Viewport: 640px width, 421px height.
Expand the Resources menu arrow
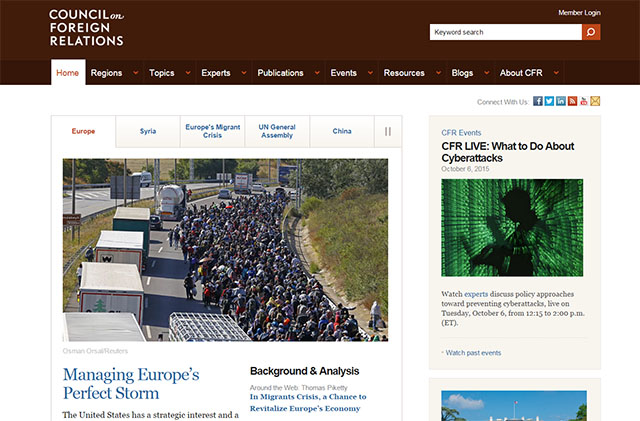pos(438,73)
